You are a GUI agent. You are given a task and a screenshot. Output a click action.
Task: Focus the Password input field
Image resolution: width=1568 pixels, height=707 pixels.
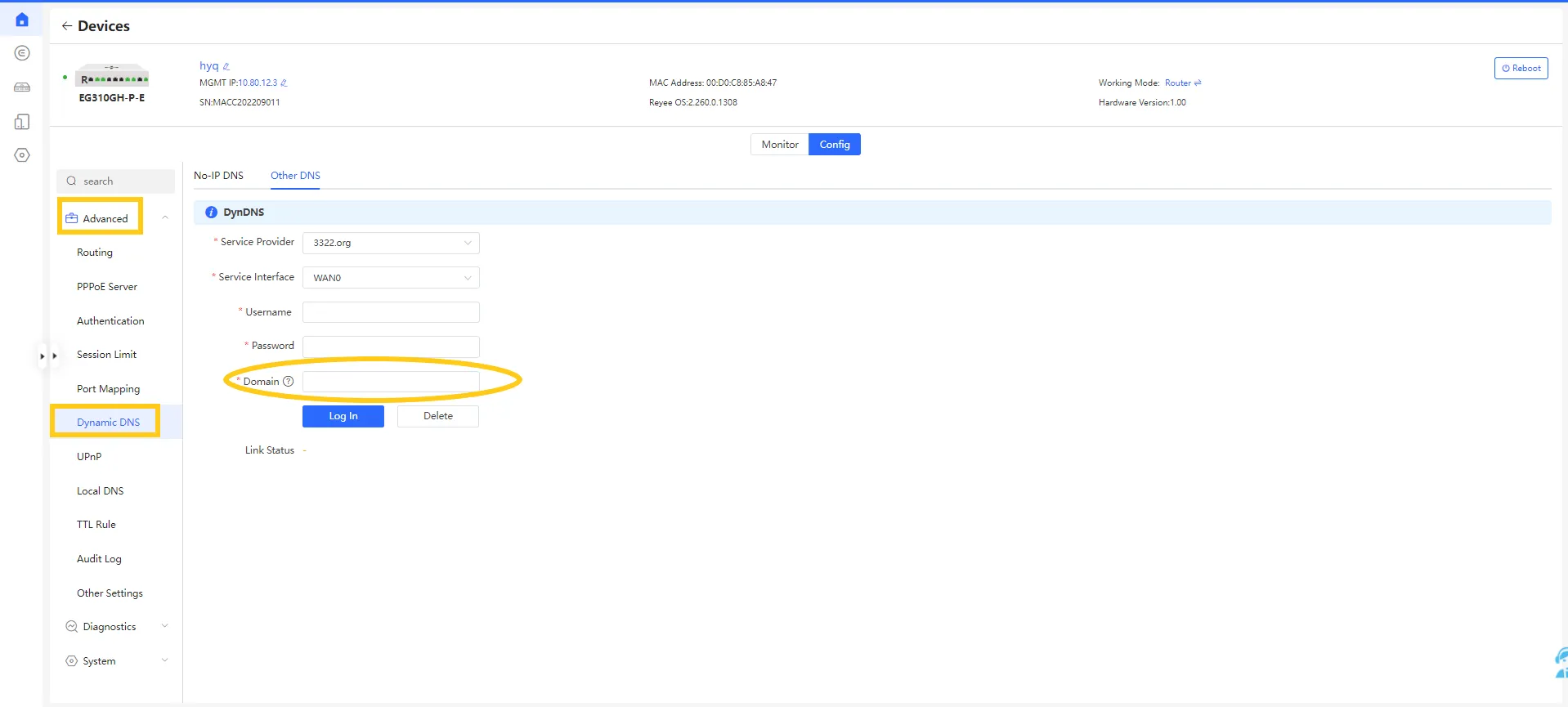coord(391,347)
